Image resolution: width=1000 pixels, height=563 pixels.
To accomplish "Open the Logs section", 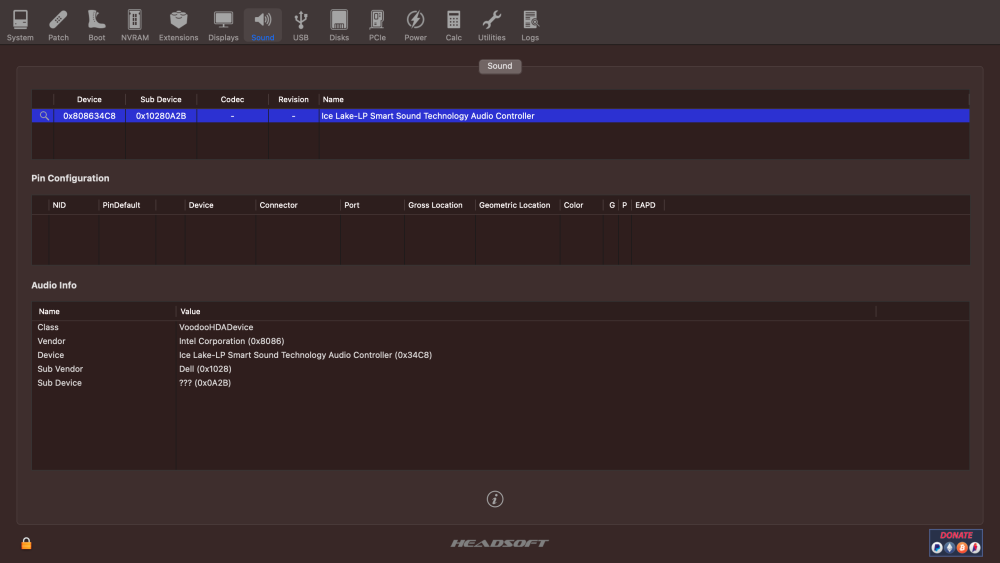I will coord(530,26).
